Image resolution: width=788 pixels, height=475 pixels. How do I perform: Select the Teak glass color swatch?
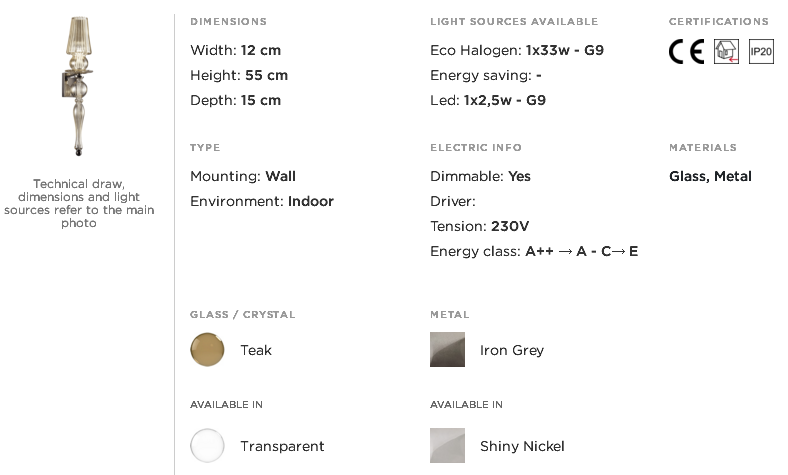[x=207, y=349]
